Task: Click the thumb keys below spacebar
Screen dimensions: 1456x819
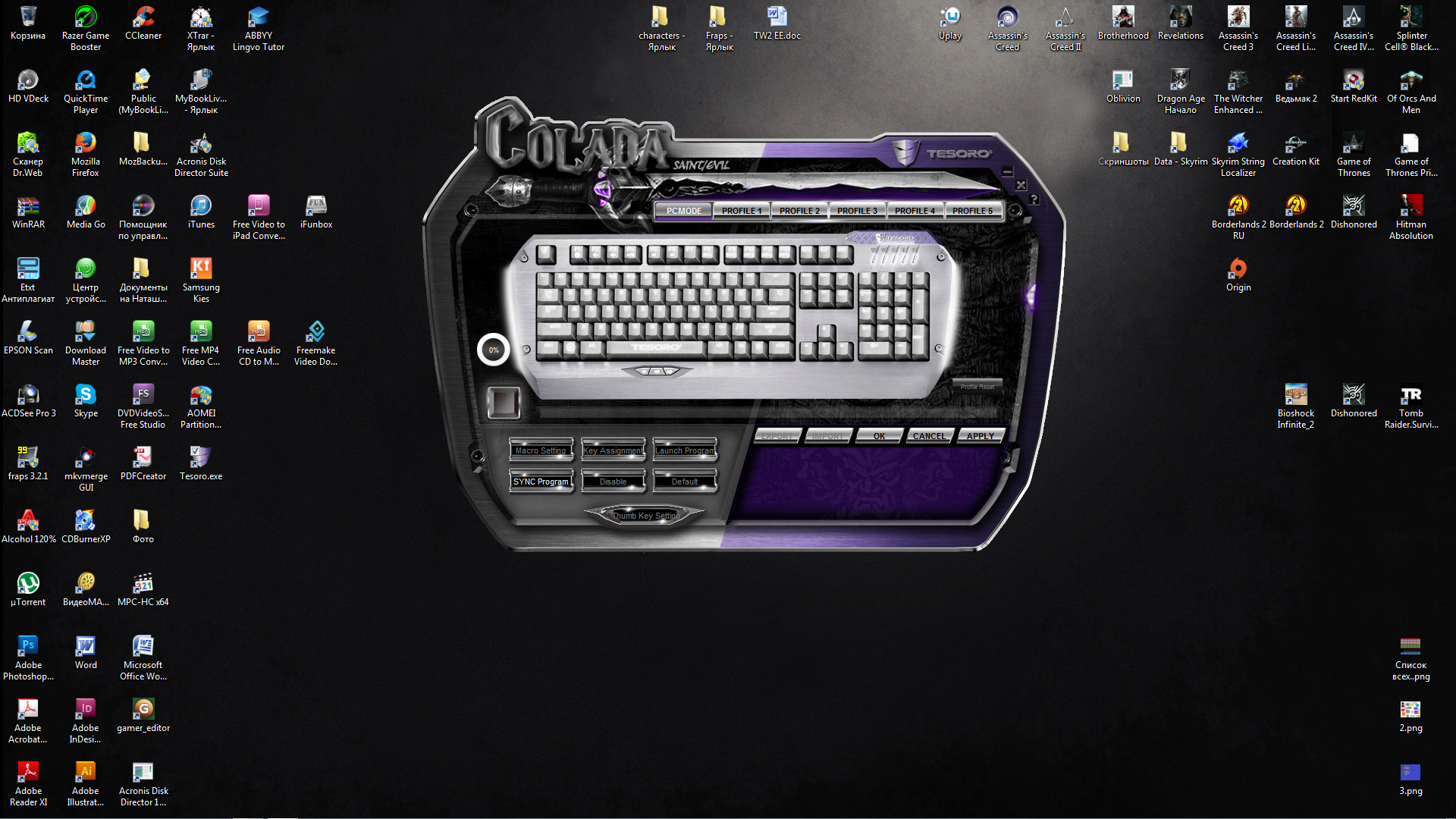Action: tap(657, 371)
